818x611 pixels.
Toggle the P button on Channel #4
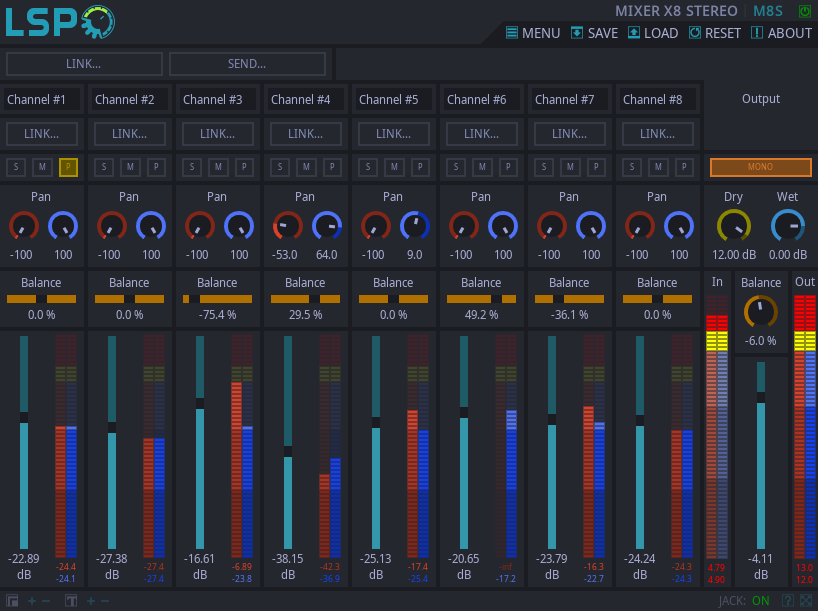coord(332,167)
